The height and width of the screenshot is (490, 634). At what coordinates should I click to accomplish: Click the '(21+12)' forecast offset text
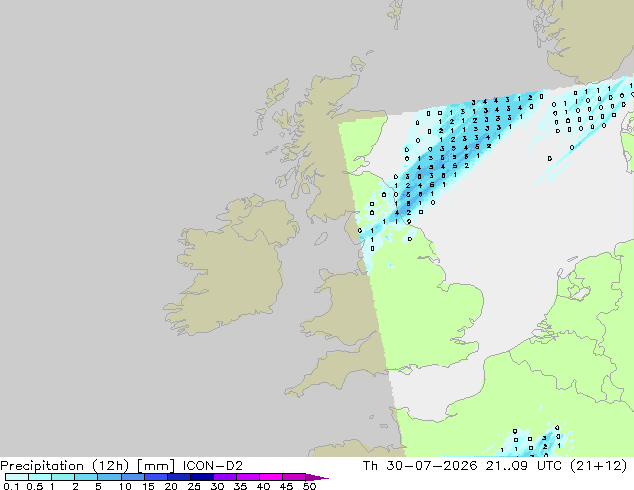tap(598, 466)
